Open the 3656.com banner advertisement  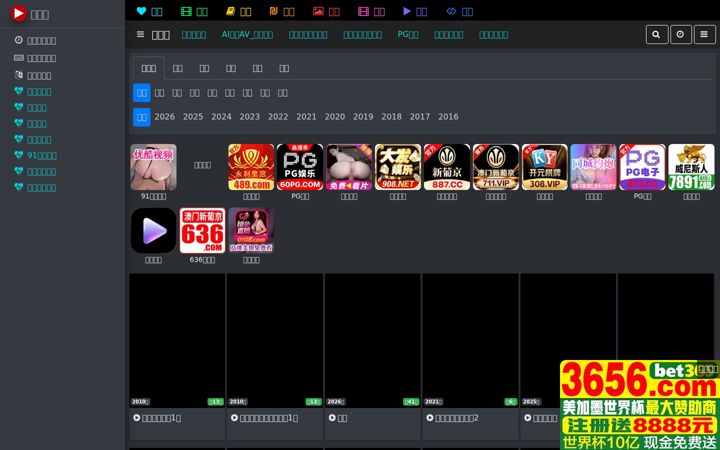(640, 405)
